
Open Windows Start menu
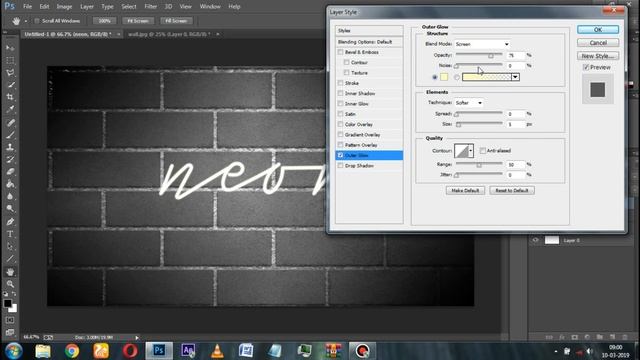(13, 351)
